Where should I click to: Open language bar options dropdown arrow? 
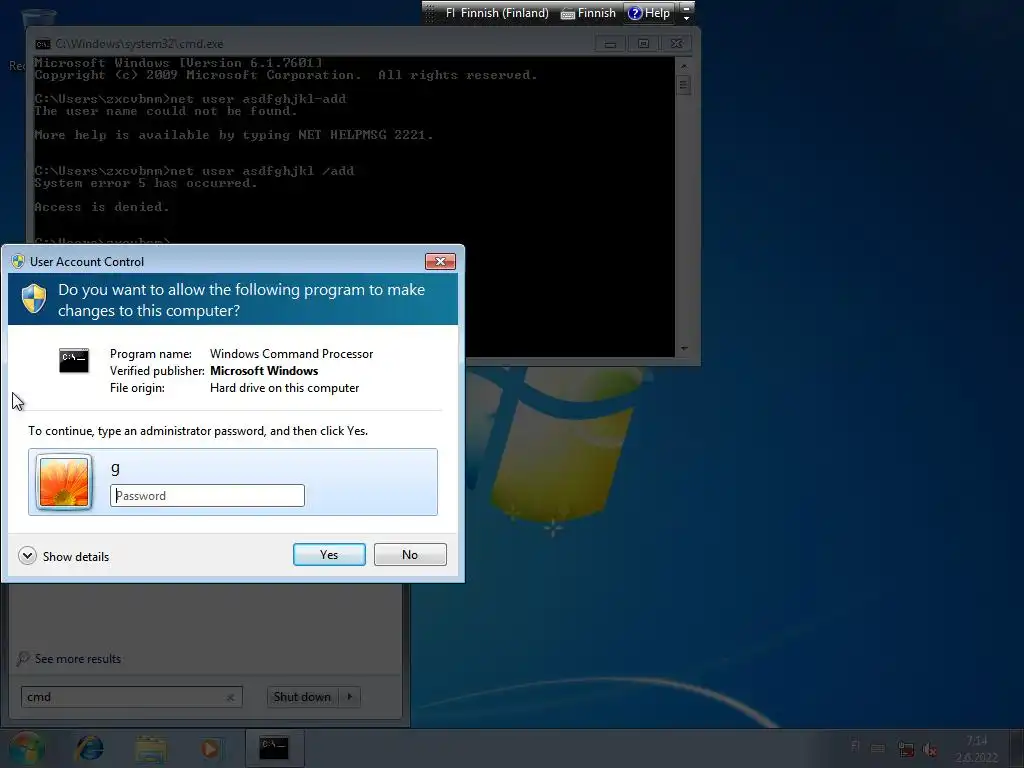tap(686, 18)
